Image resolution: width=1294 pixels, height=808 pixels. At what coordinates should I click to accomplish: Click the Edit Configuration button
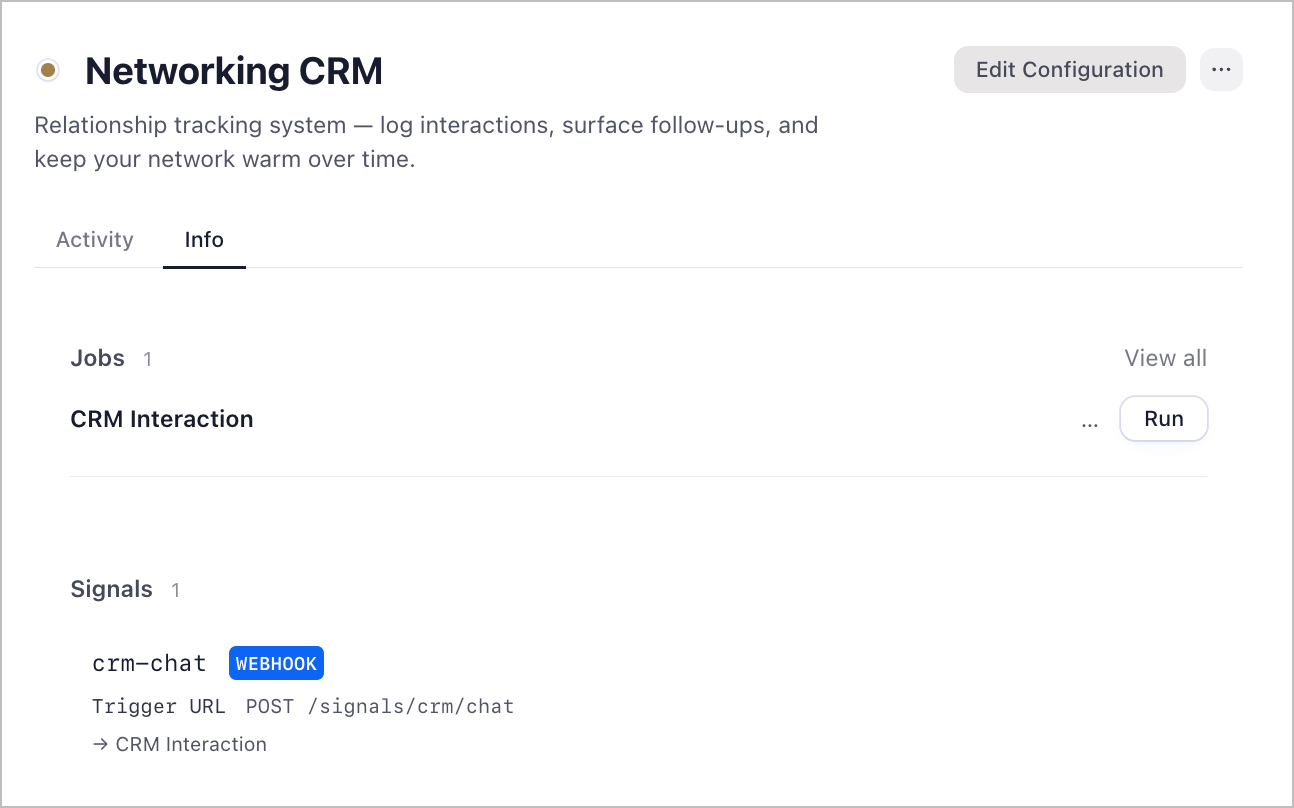[1069, 70]
